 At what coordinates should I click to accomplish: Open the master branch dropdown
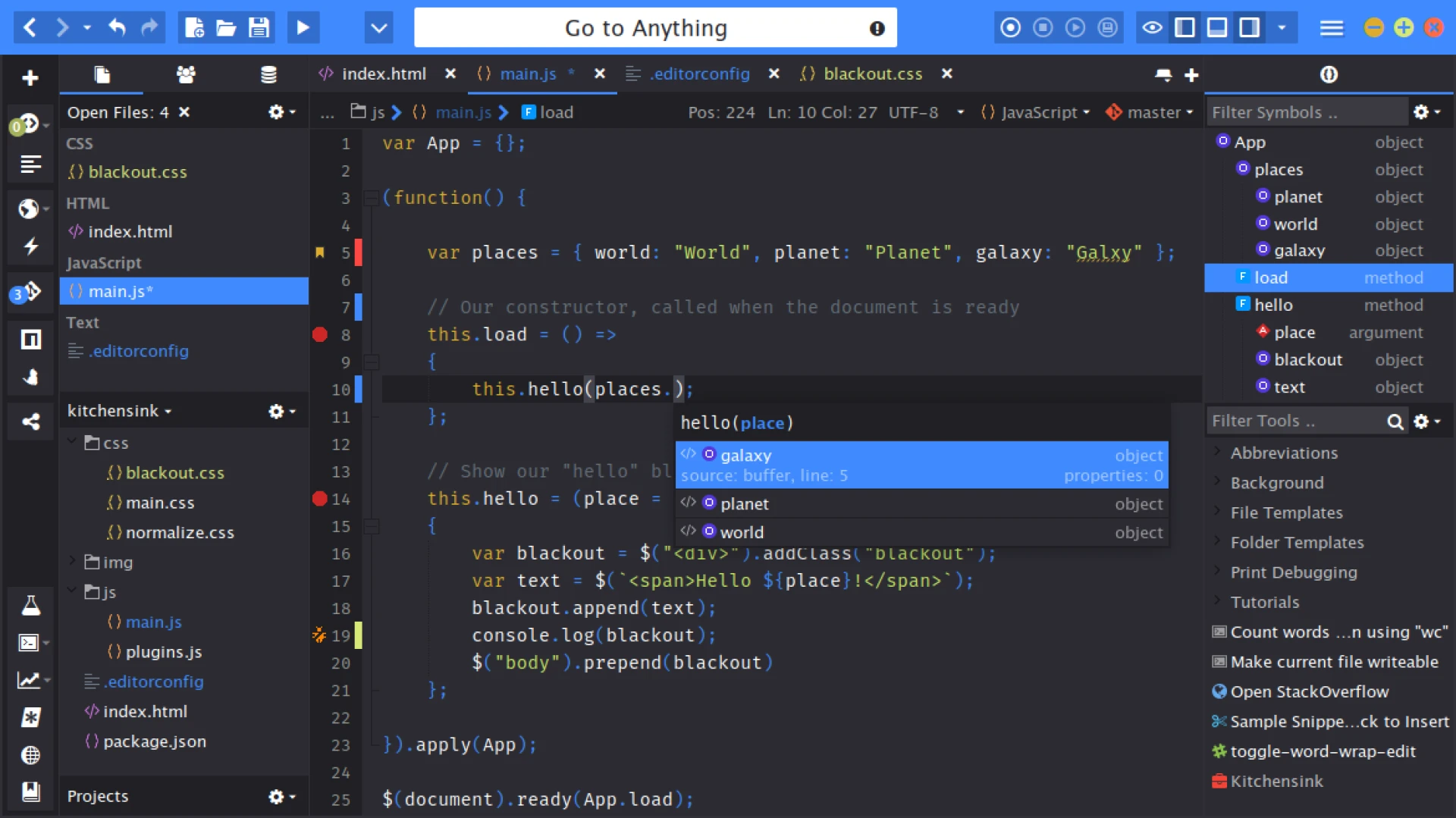pyautogui.click(x=1150, y=112)
